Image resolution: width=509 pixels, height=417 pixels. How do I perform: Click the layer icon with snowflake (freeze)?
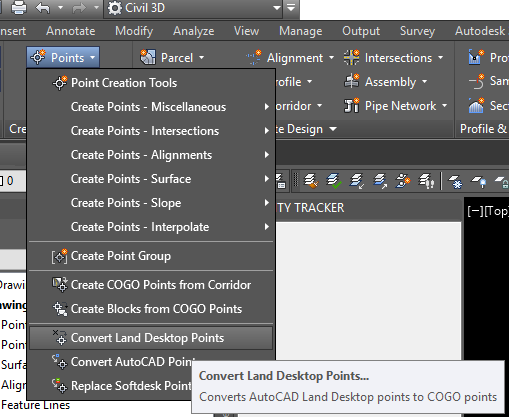[455, 182]
